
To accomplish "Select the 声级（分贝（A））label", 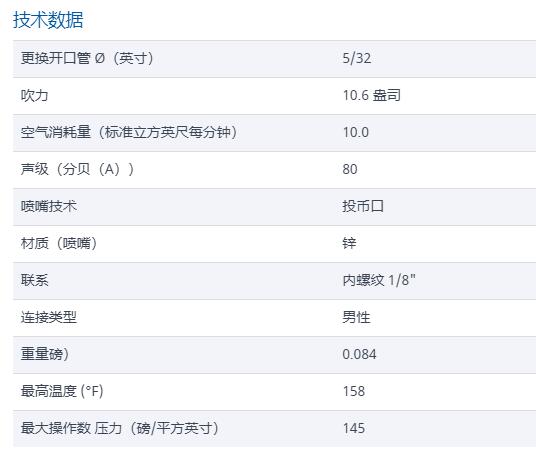I will point(78,169).
